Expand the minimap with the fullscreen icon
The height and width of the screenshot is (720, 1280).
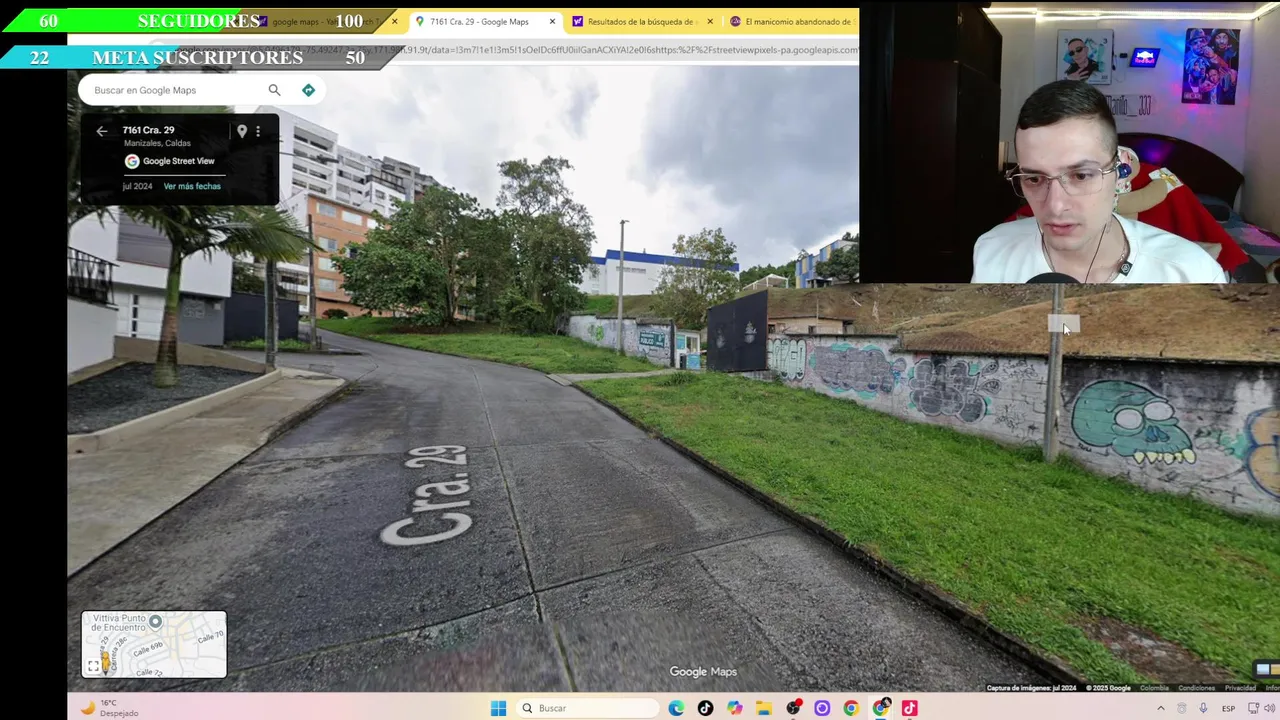[93, 666]
